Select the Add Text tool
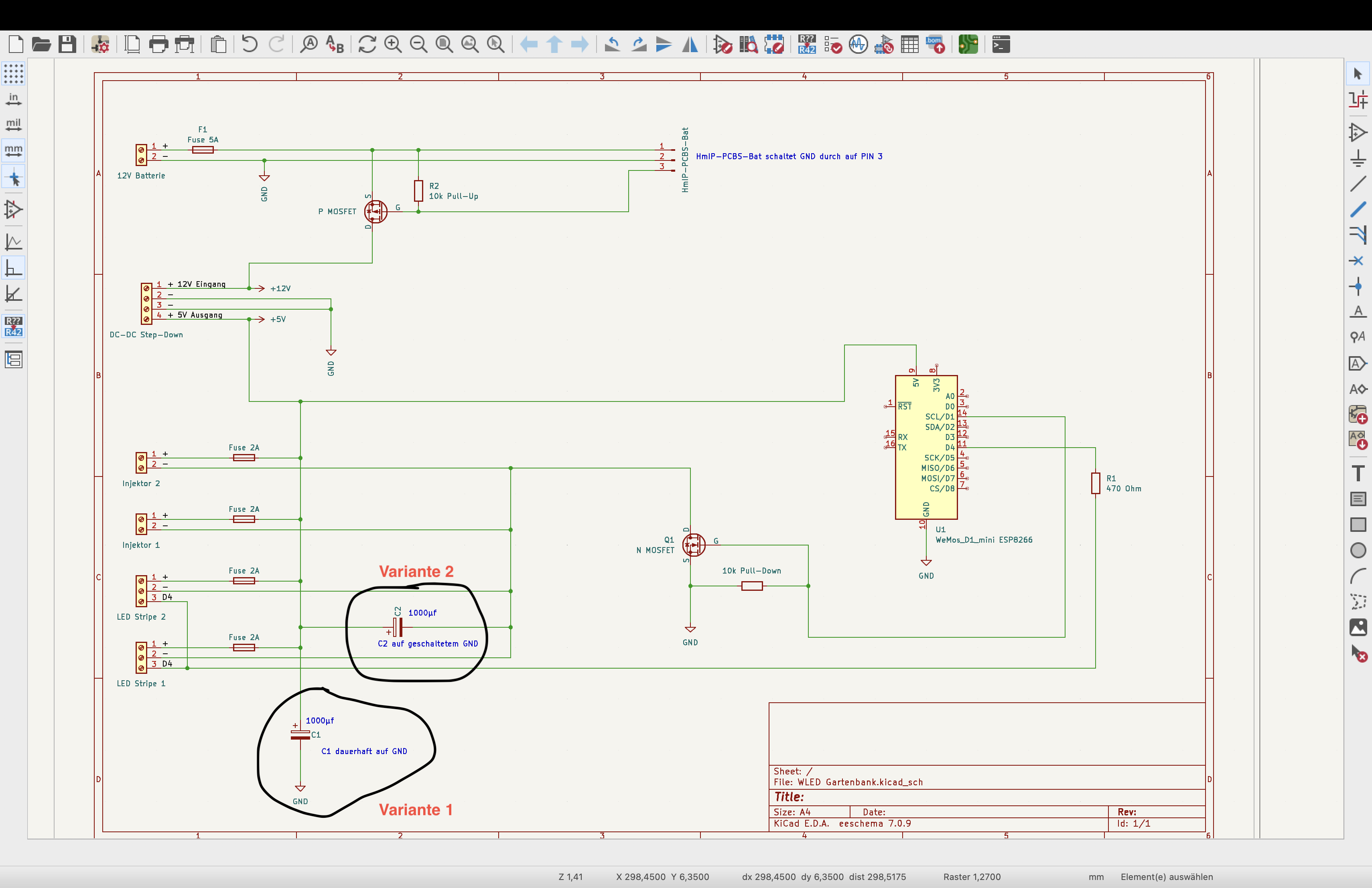Image resolution: width=1372 pixels, height=888 pixels. coord(1358,473)
